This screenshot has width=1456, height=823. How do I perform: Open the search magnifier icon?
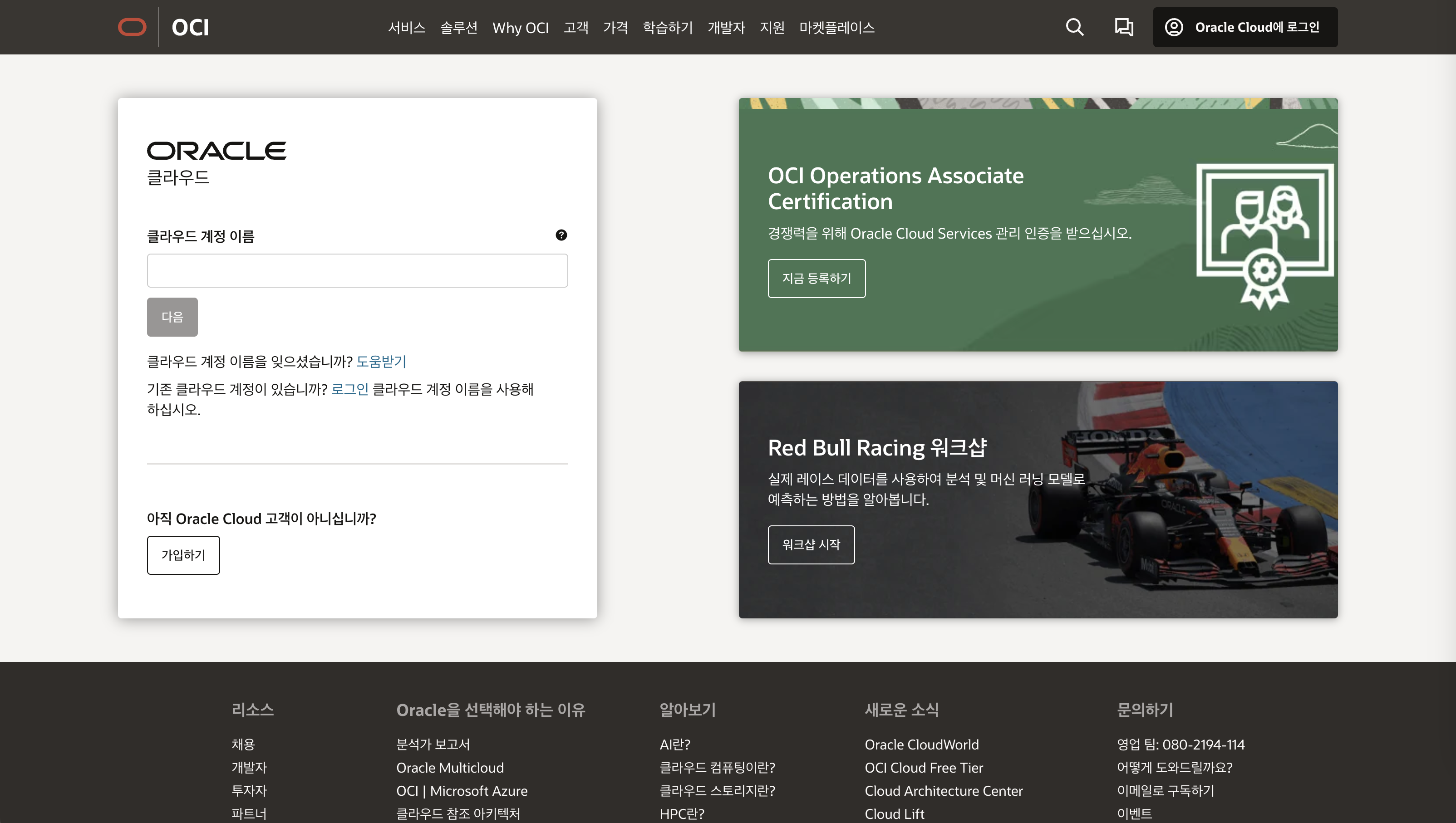1074,27
